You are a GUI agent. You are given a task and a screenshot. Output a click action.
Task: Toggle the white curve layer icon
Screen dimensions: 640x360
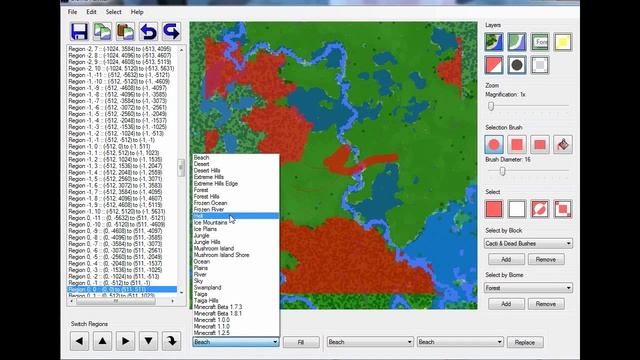click(x=517, y=42)
